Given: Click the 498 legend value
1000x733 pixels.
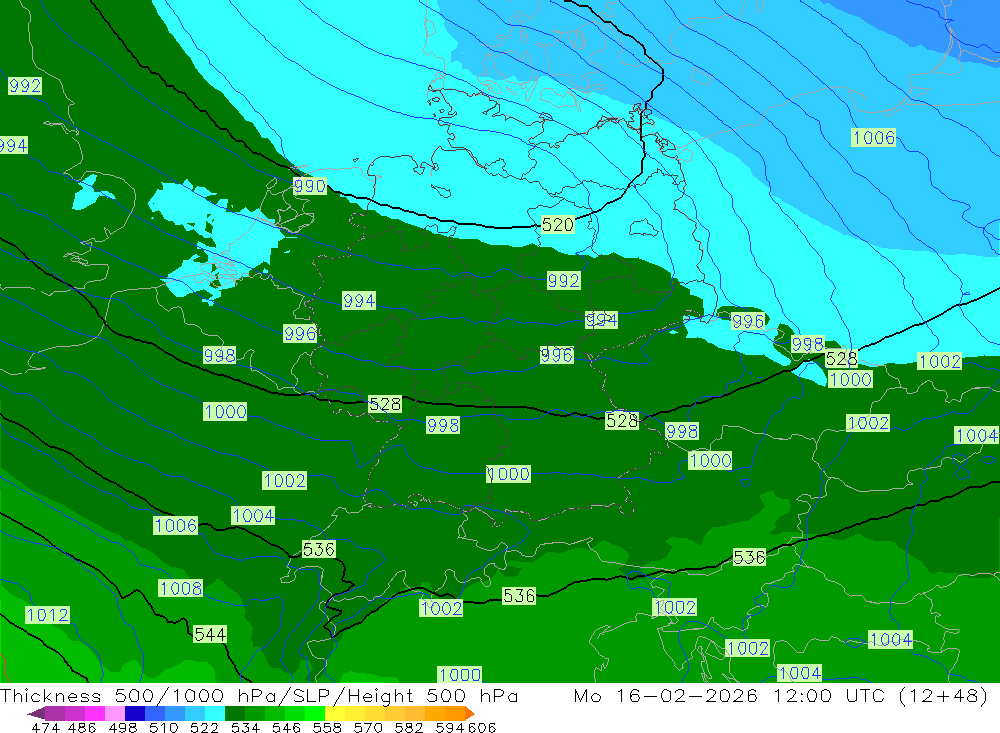Looking at the screenshot, I should (x=122, y=727).
